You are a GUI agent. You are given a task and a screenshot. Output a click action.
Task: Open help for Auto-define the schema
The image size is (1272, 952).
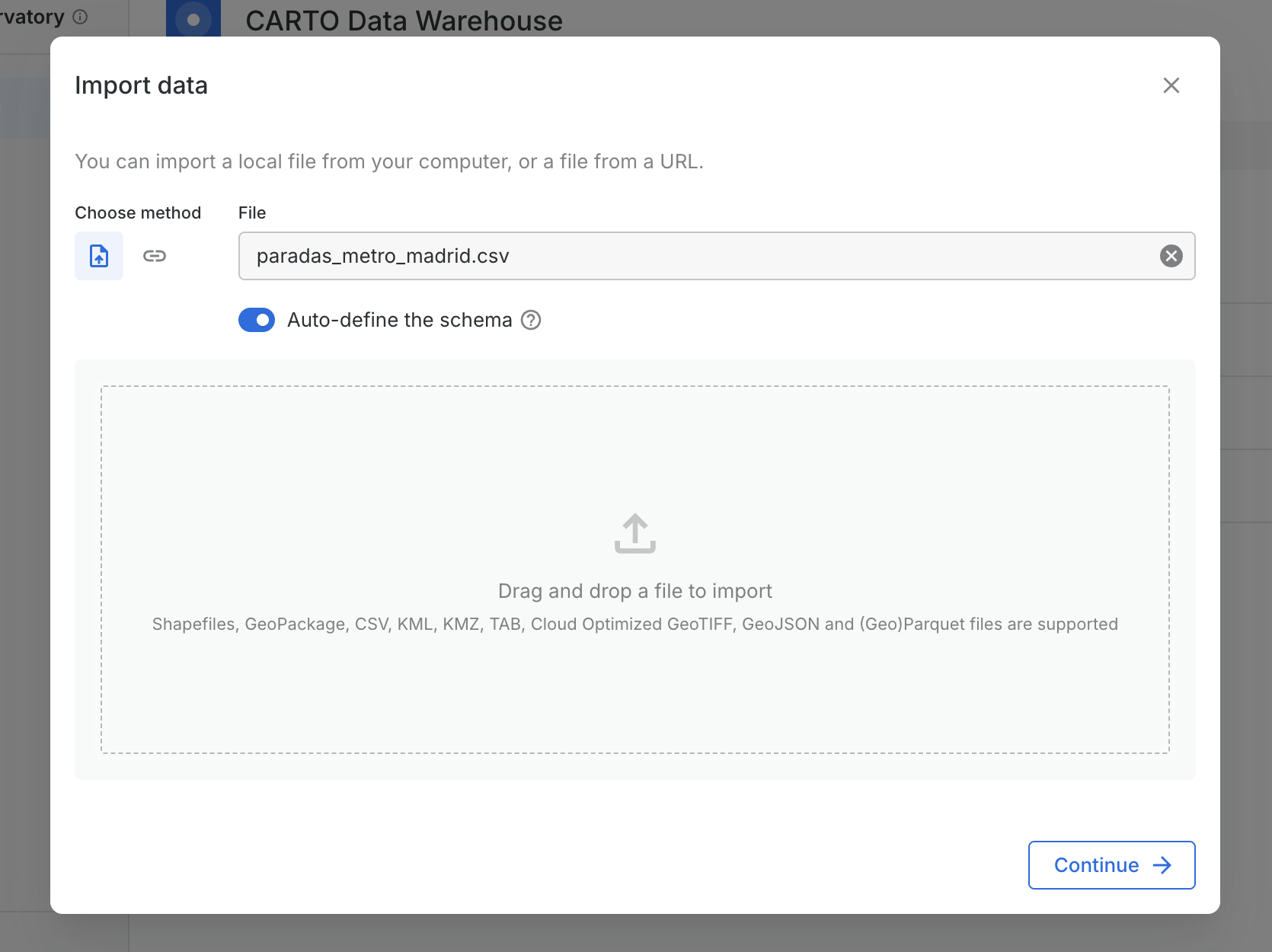coord(531,320)
